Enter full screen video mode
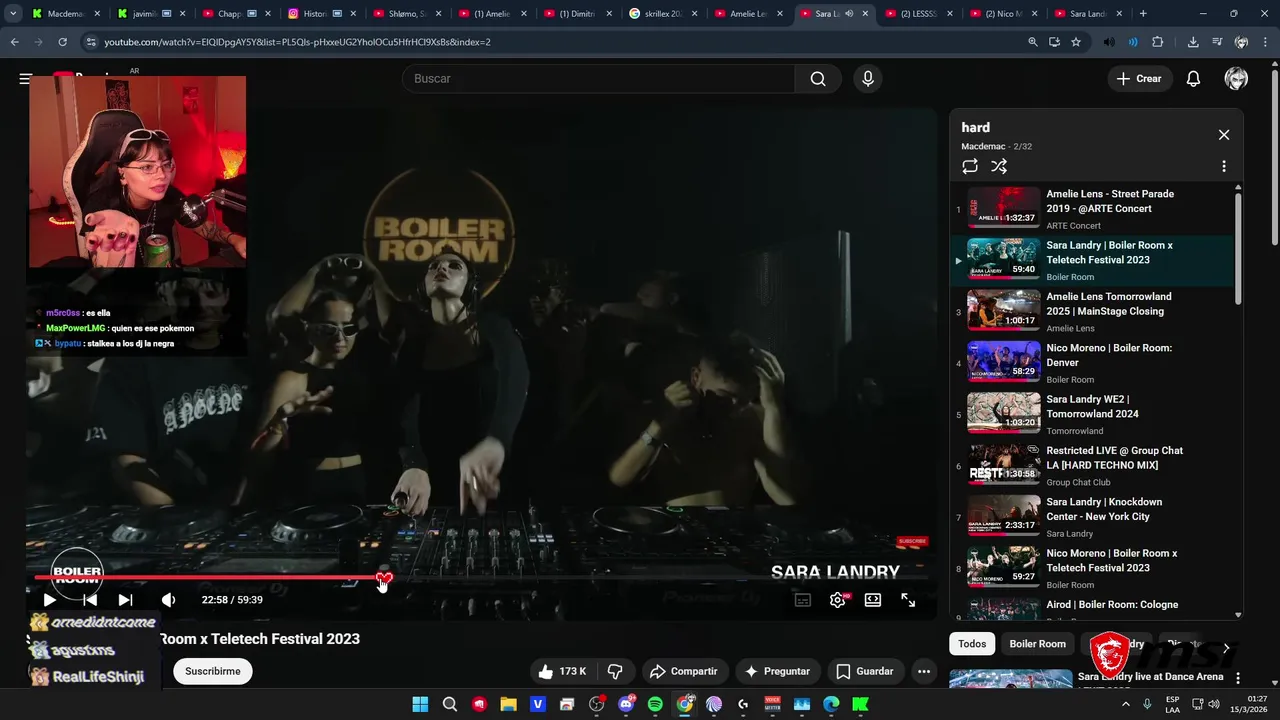This screenshot has width=1280, height=720. 908,600
